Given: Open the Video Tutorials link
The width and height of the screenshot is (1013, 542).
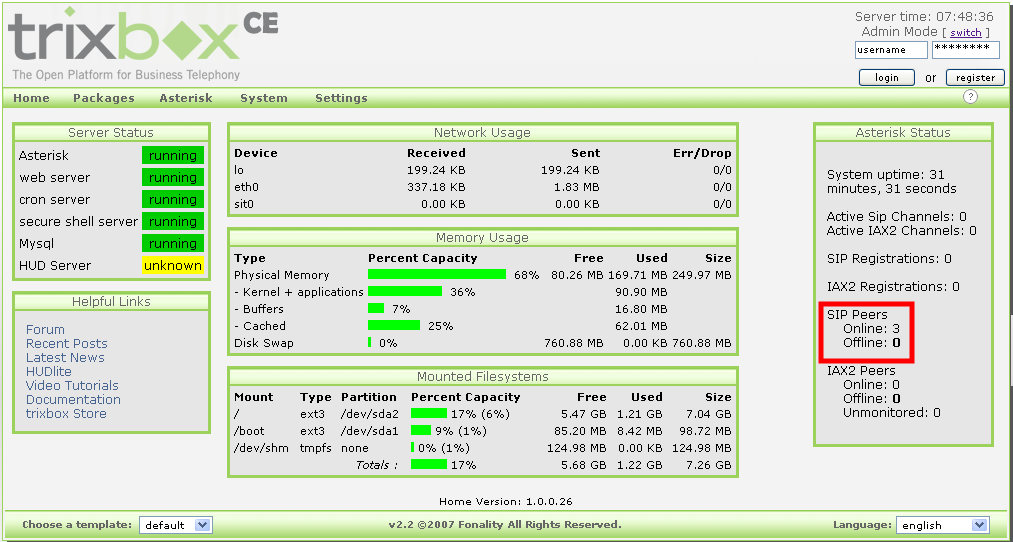Looking at the screenshot, I should (x=72, y=386).
